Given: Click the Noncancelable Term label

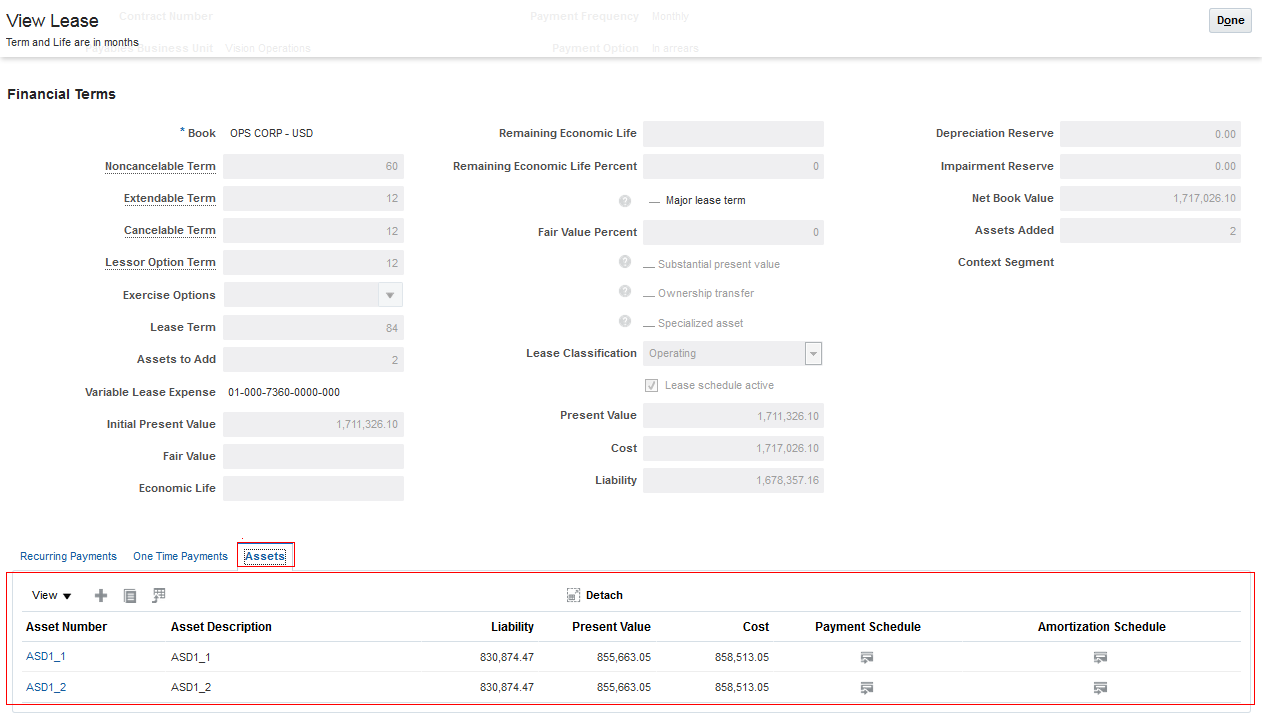Looking at the screenshot, I should coord(160,166).
